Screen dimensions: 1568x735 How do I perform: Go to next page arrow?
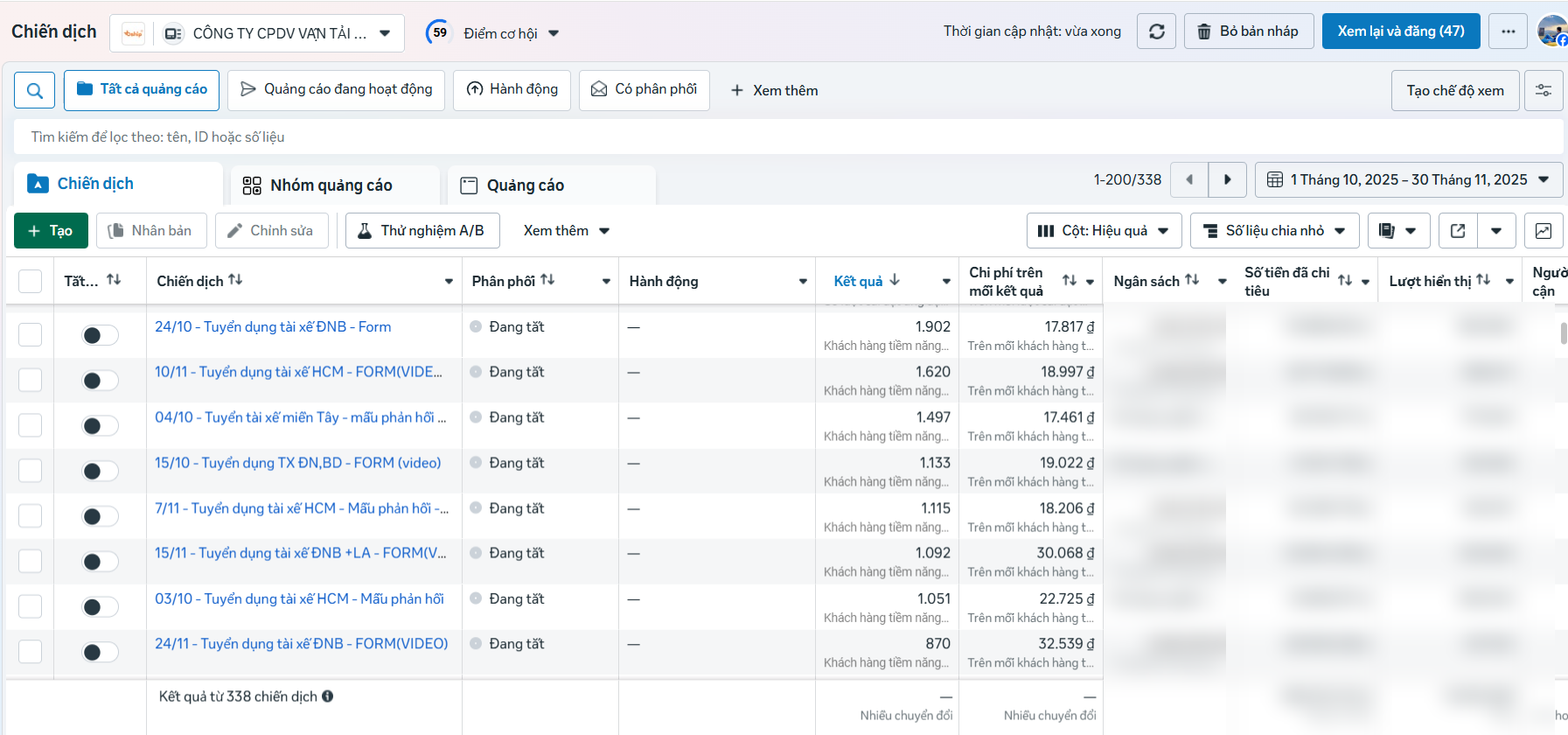(x=1227, y=179)
